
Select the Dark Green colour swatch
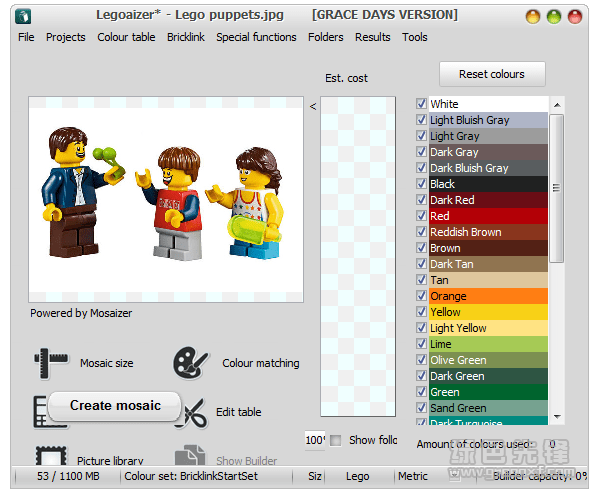(x=488, y=376)
